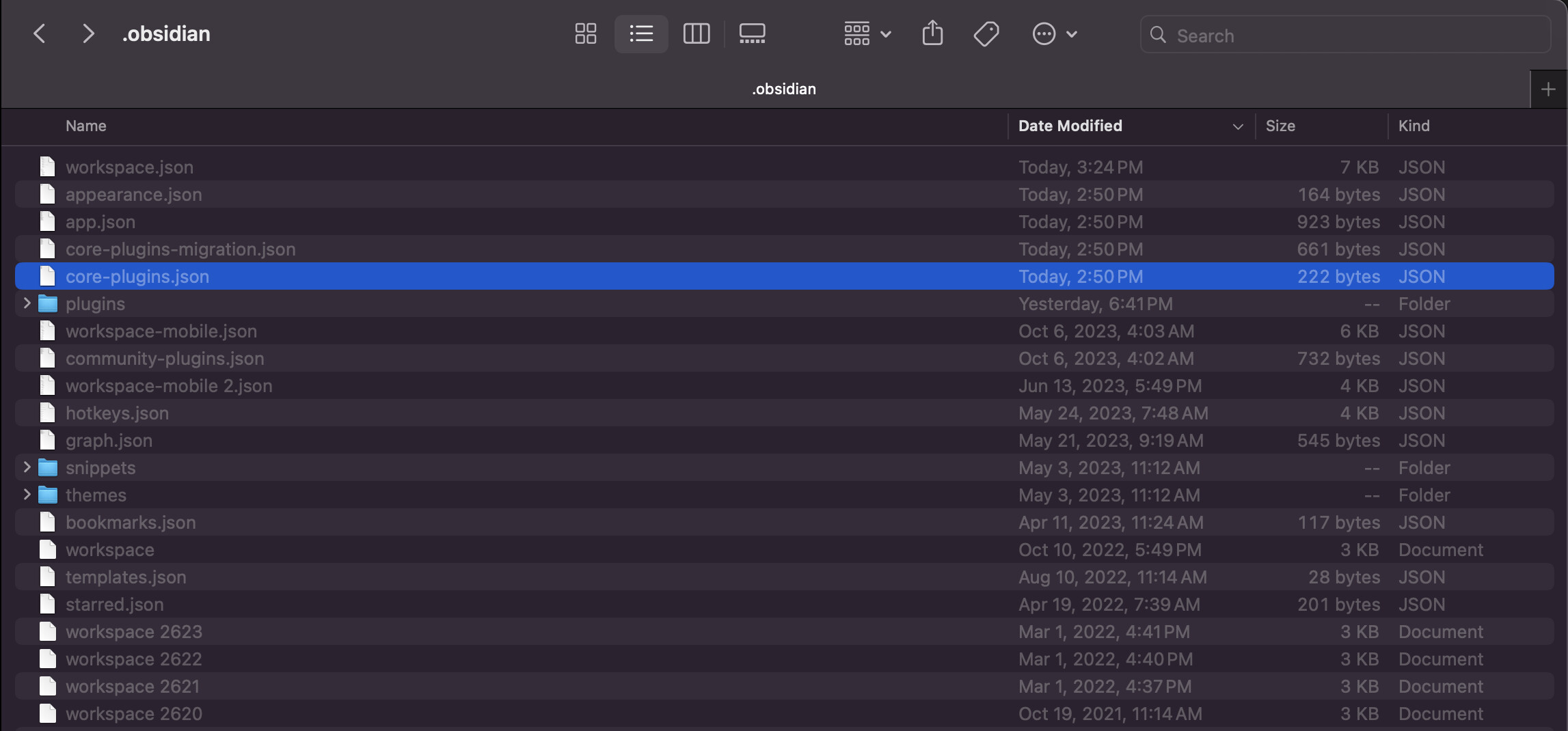Sort by Size column header
The height and width of the screenshot is (731, 1568).
click(x=1280, y=126)
